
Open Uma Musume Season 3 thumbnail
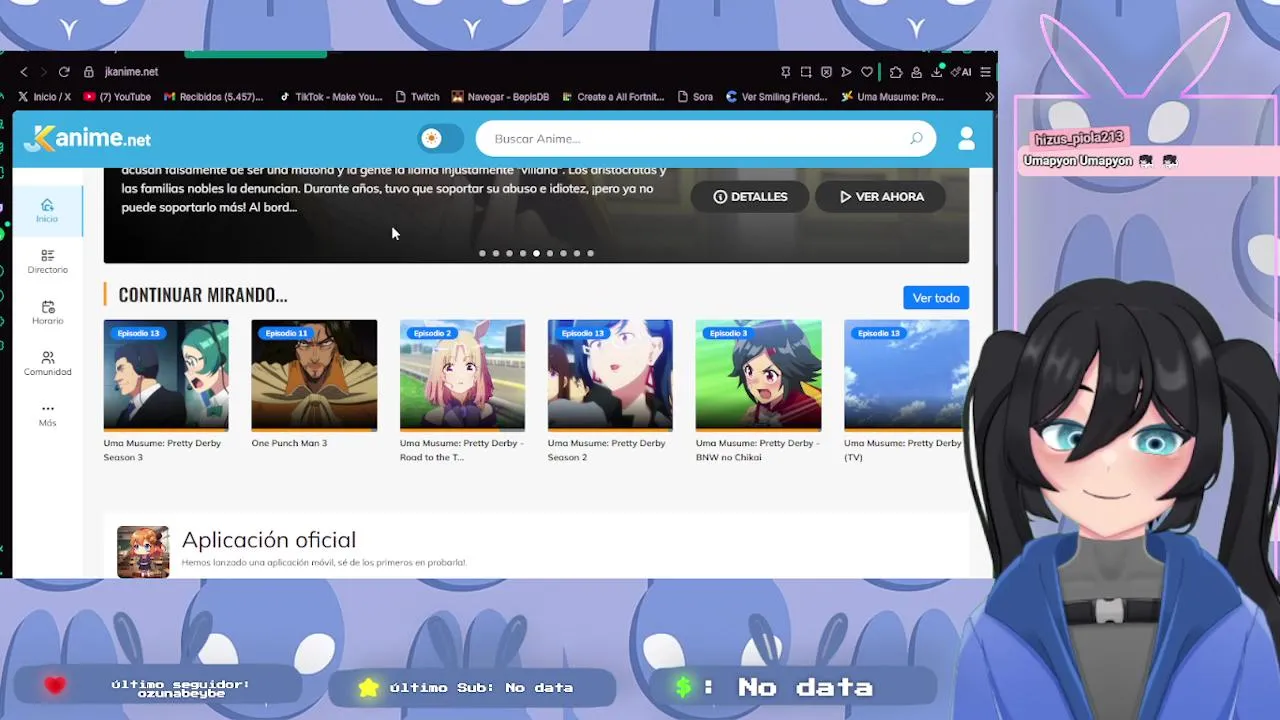(x=166, y=376)
